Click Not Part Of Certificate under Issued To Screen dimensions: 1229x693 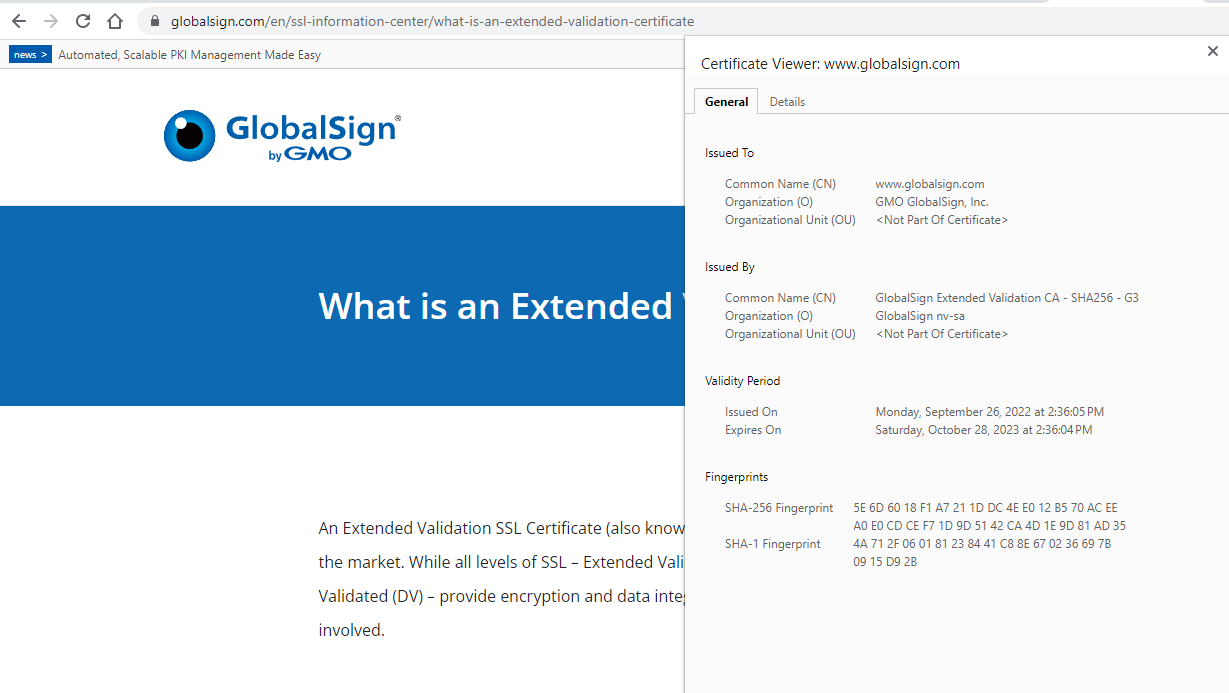[x=942, y=220]
